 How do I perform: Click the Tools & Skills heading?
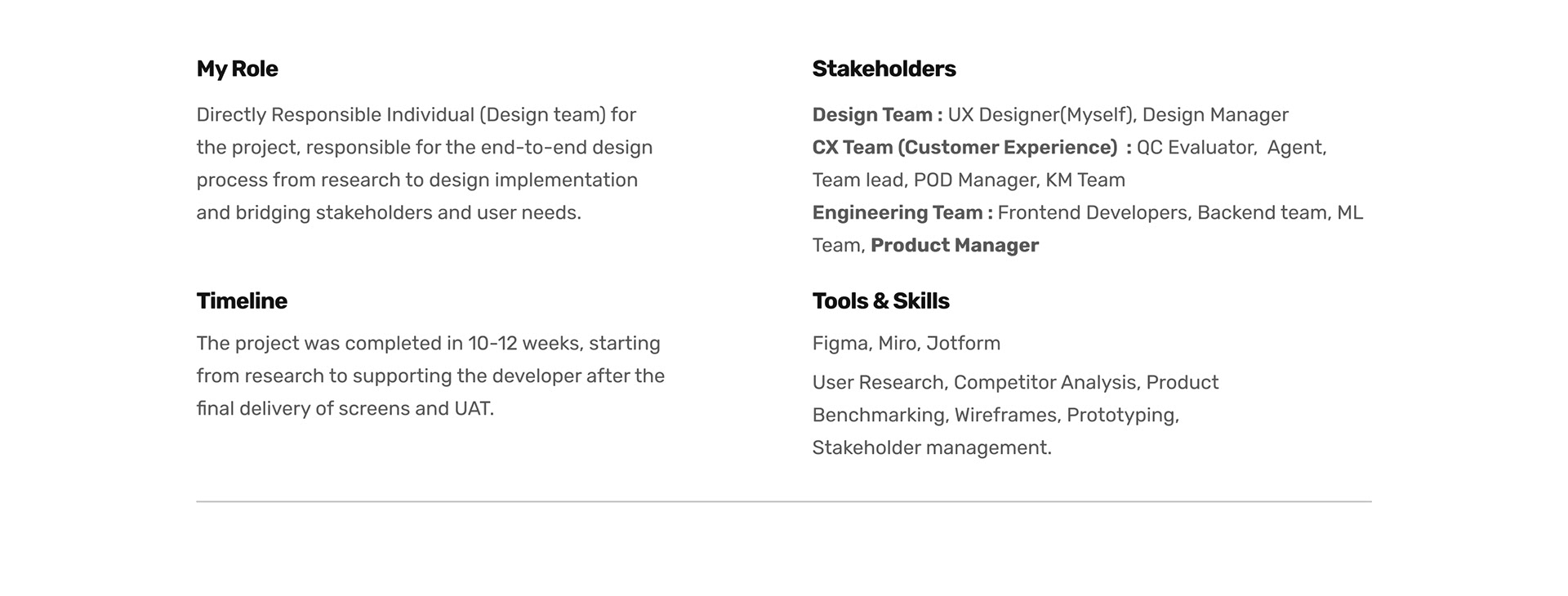880,301
